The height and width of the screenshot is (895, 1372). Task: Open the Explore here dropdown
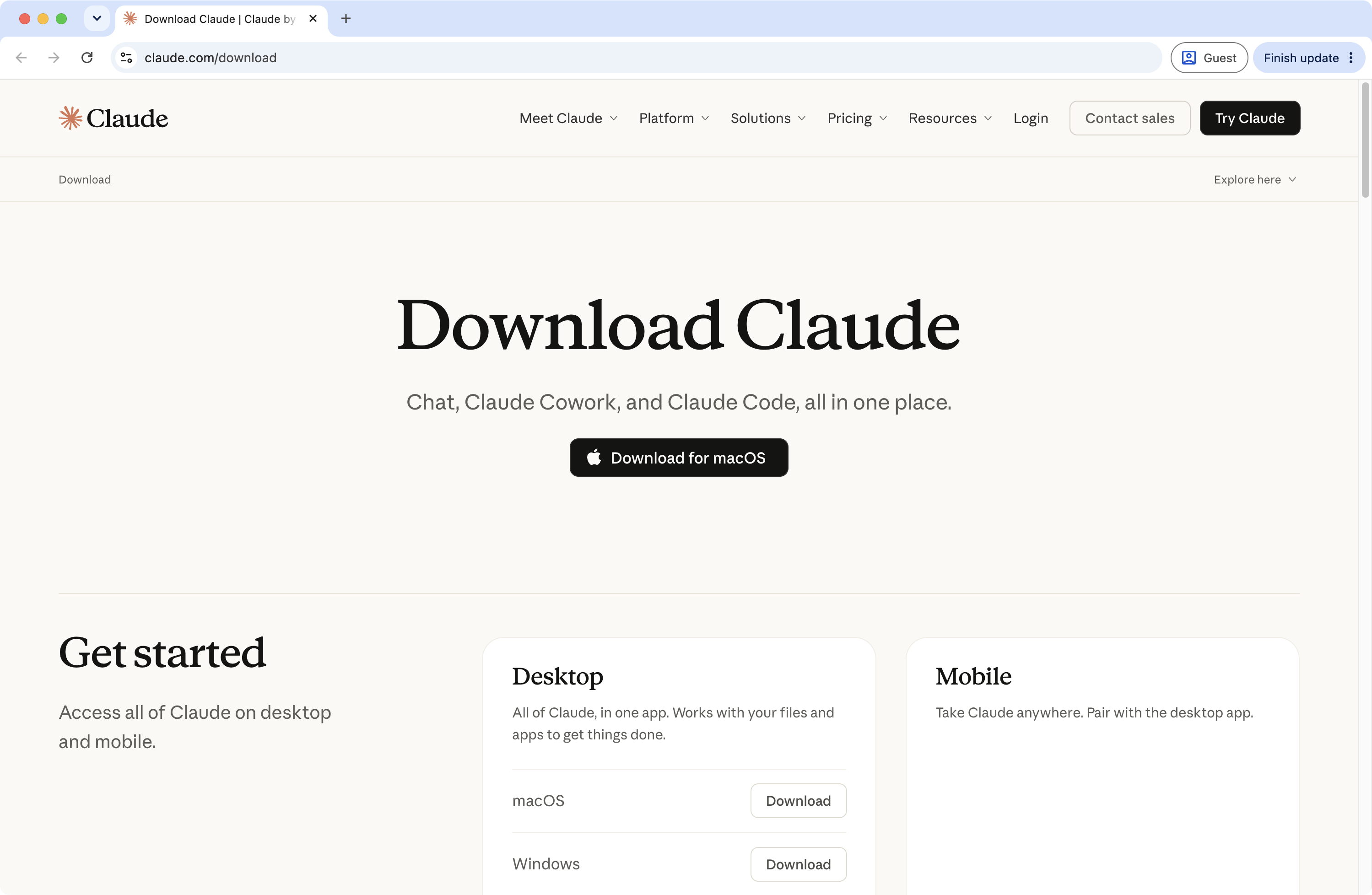tap(1255, 180)
